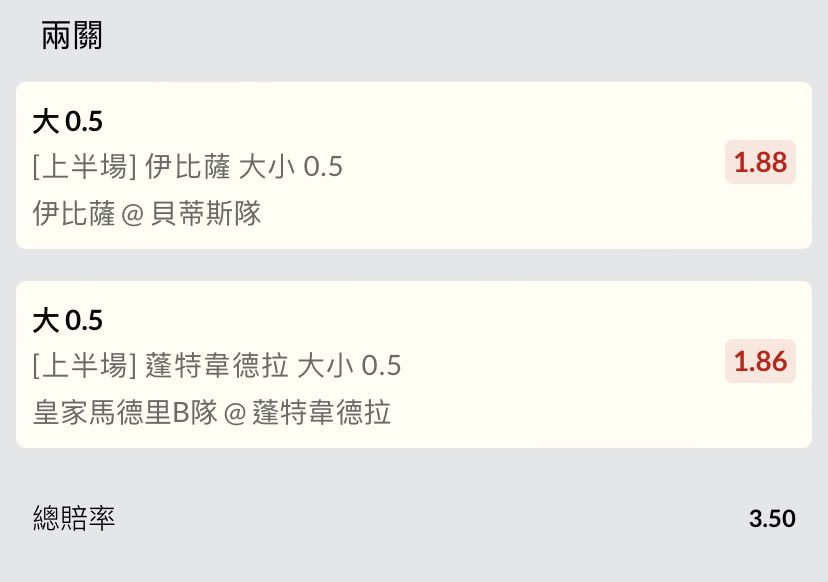The image size is (828, 582).
Task: Select the 1.88 odds badge
Action: point(760,162)
